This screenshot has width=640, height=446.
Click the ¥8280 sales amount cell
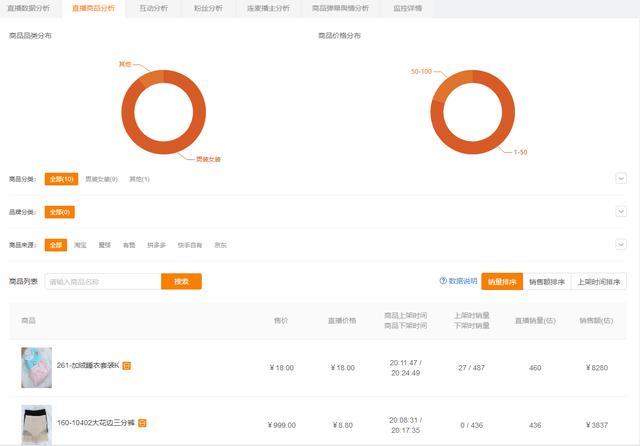tap(597, 368)
